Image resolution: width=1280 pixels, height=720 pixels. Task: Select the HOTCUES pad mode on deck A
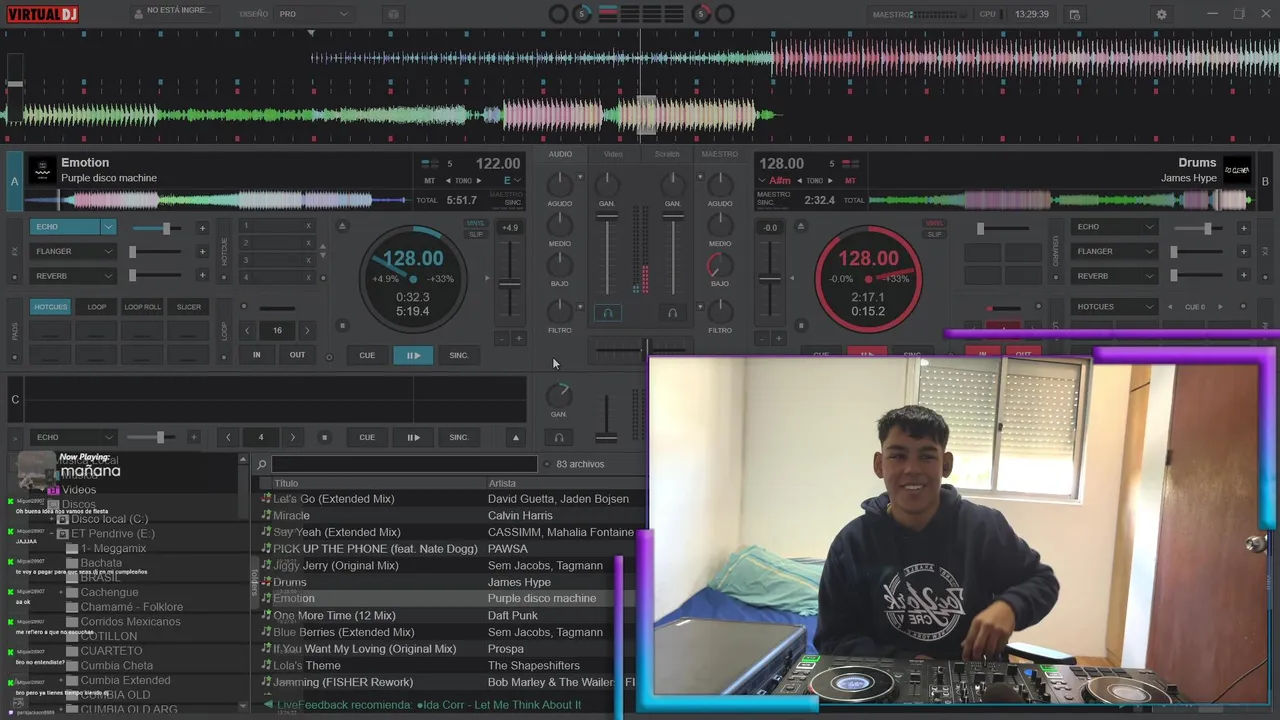(50, 307)
